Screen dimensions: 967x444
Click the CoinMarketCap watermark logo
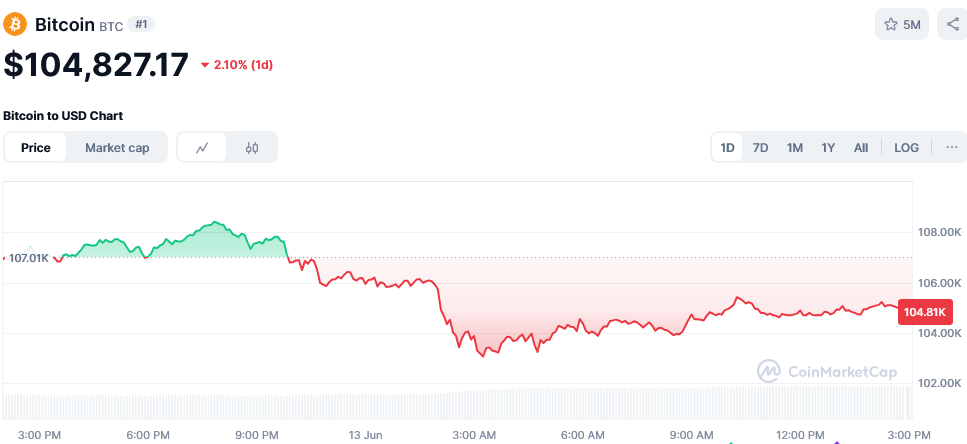click(x=827, y=371)
